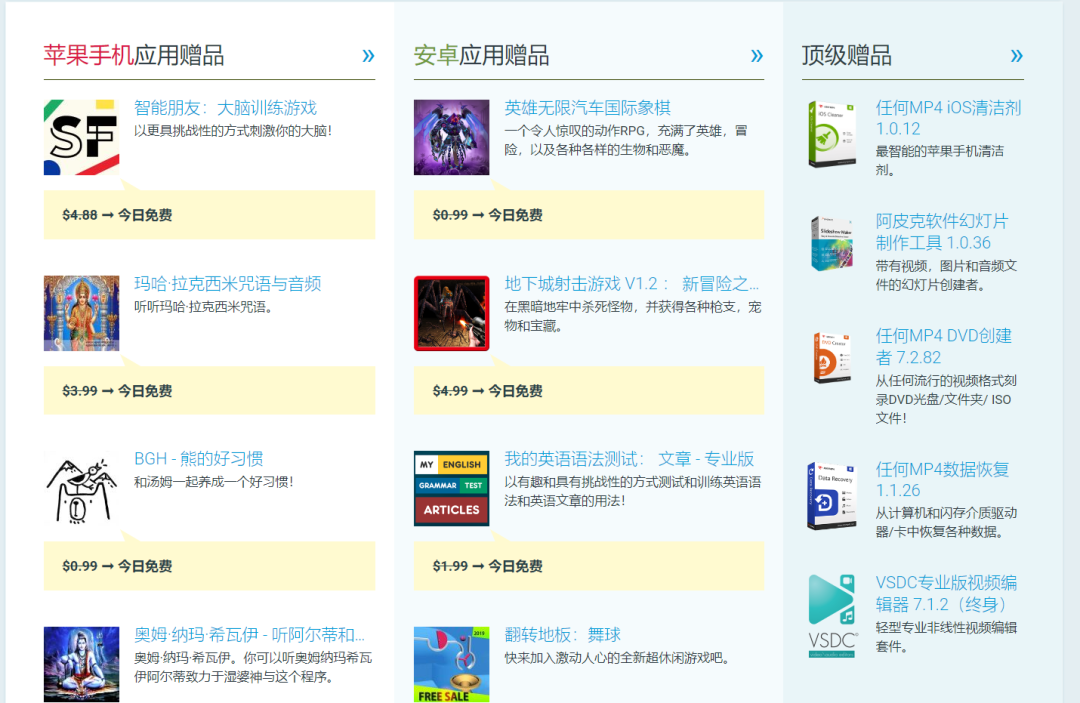Click the $1.99 今日免费 price banner
Screen dimensions: 1080x703
tap(588, 566)
